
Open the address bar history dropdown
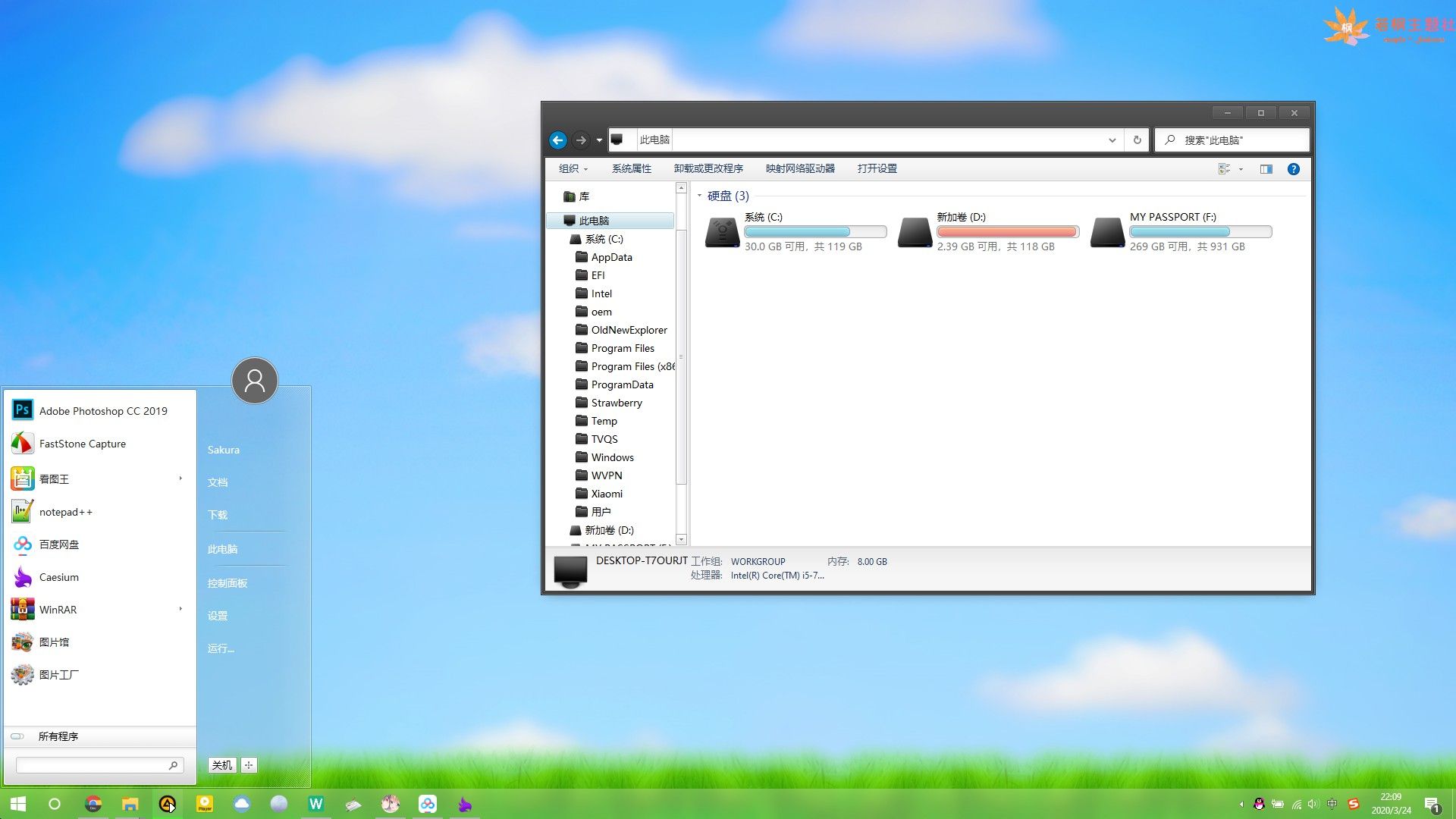pyautogui.click(x=1112, y=140)
